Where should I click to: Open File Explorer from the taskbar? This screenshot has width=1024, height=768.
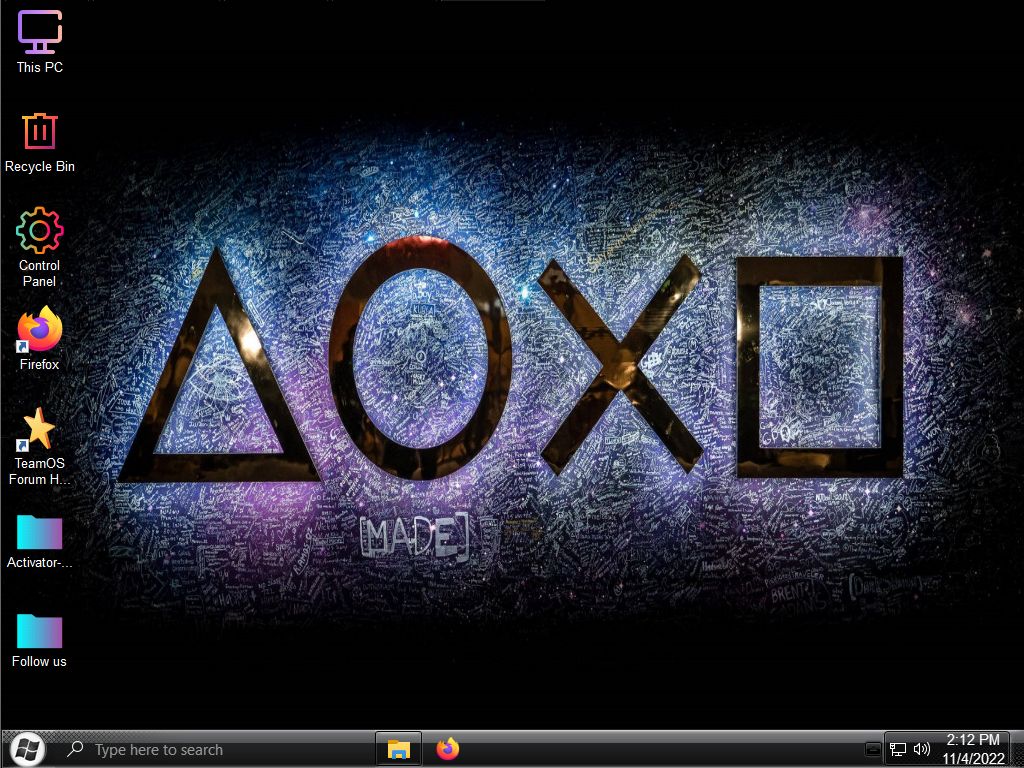coord(398,749)
